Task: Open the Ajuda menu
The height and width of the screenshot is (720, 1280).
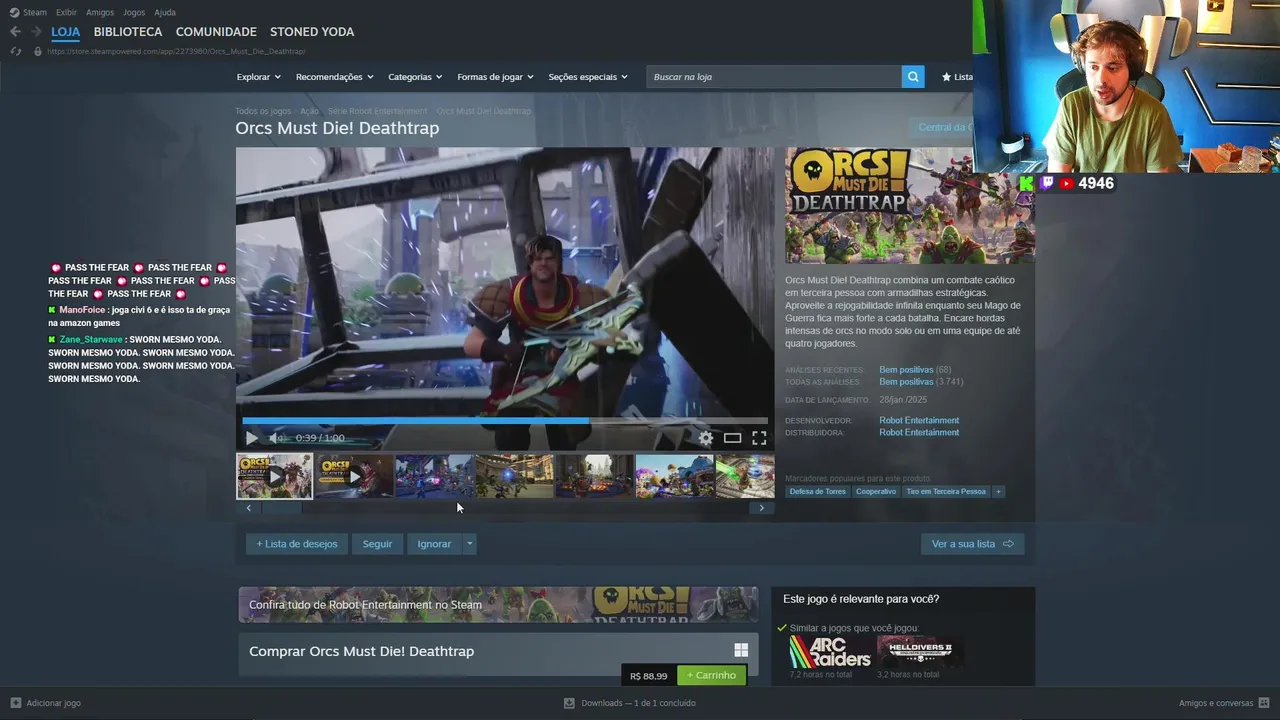Action: click(x=165, y=12)
